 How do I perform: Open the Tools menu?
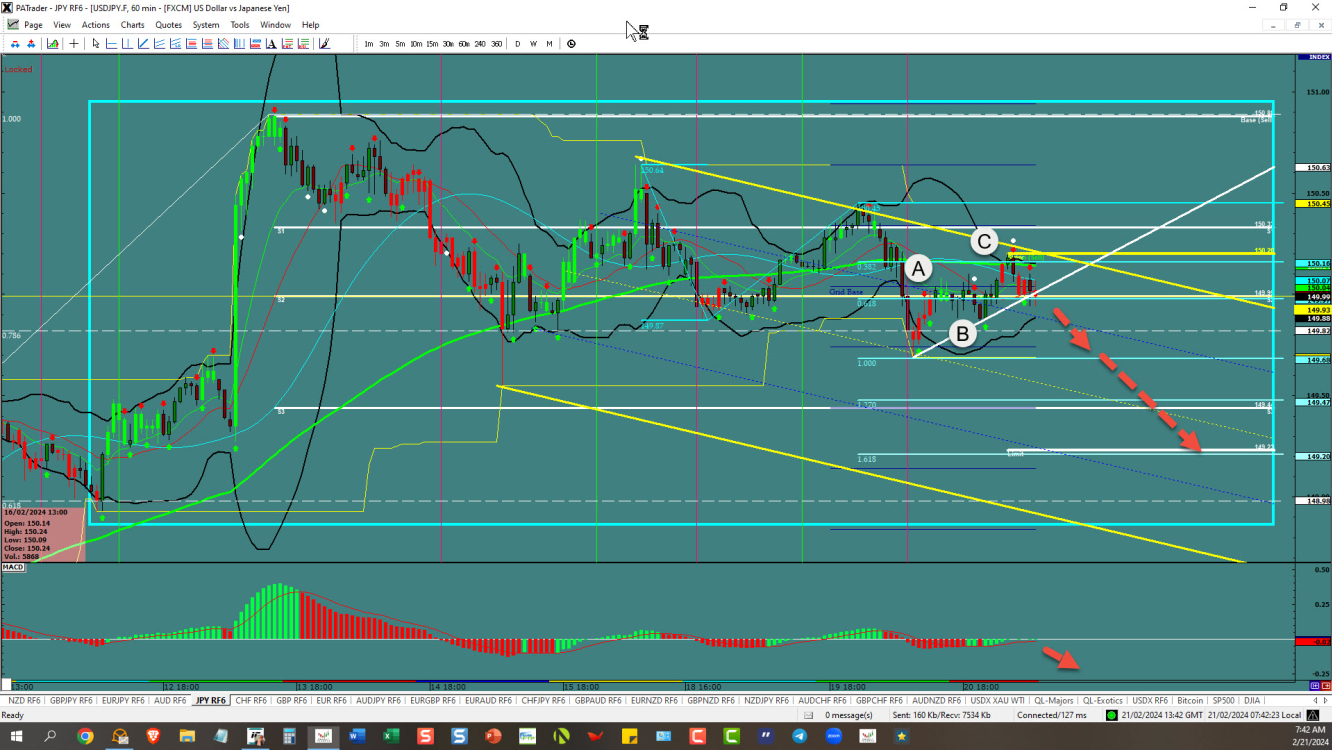pyautogui.click(x=240, y=24)
